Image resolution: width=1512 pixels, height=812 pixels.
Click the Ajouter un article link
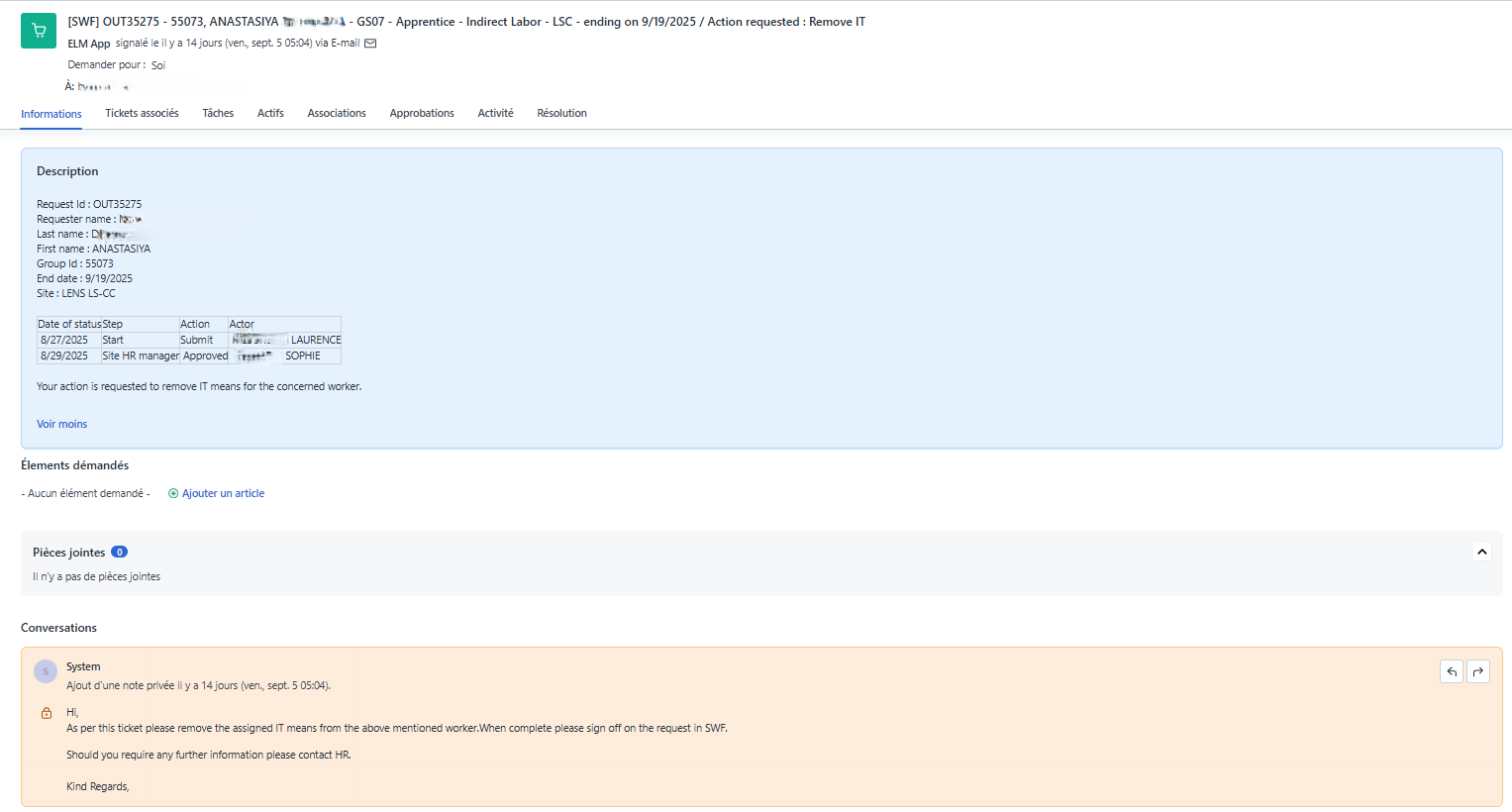[x=223, y=493]
